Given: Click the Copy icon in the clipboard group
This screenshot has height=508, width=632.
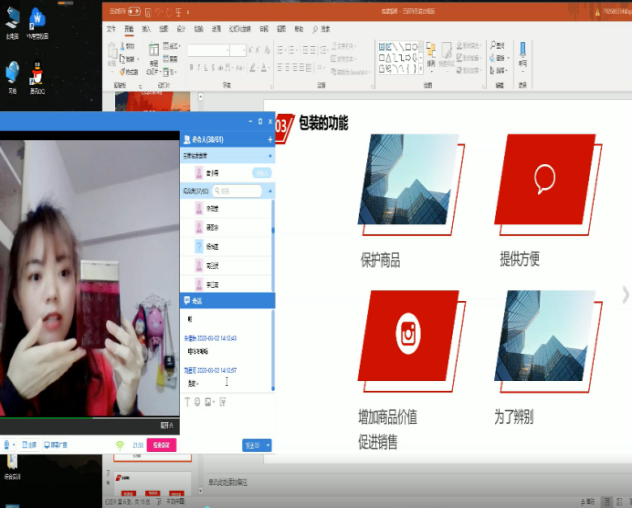Looking at the screenshot, I should pos(123,59).
